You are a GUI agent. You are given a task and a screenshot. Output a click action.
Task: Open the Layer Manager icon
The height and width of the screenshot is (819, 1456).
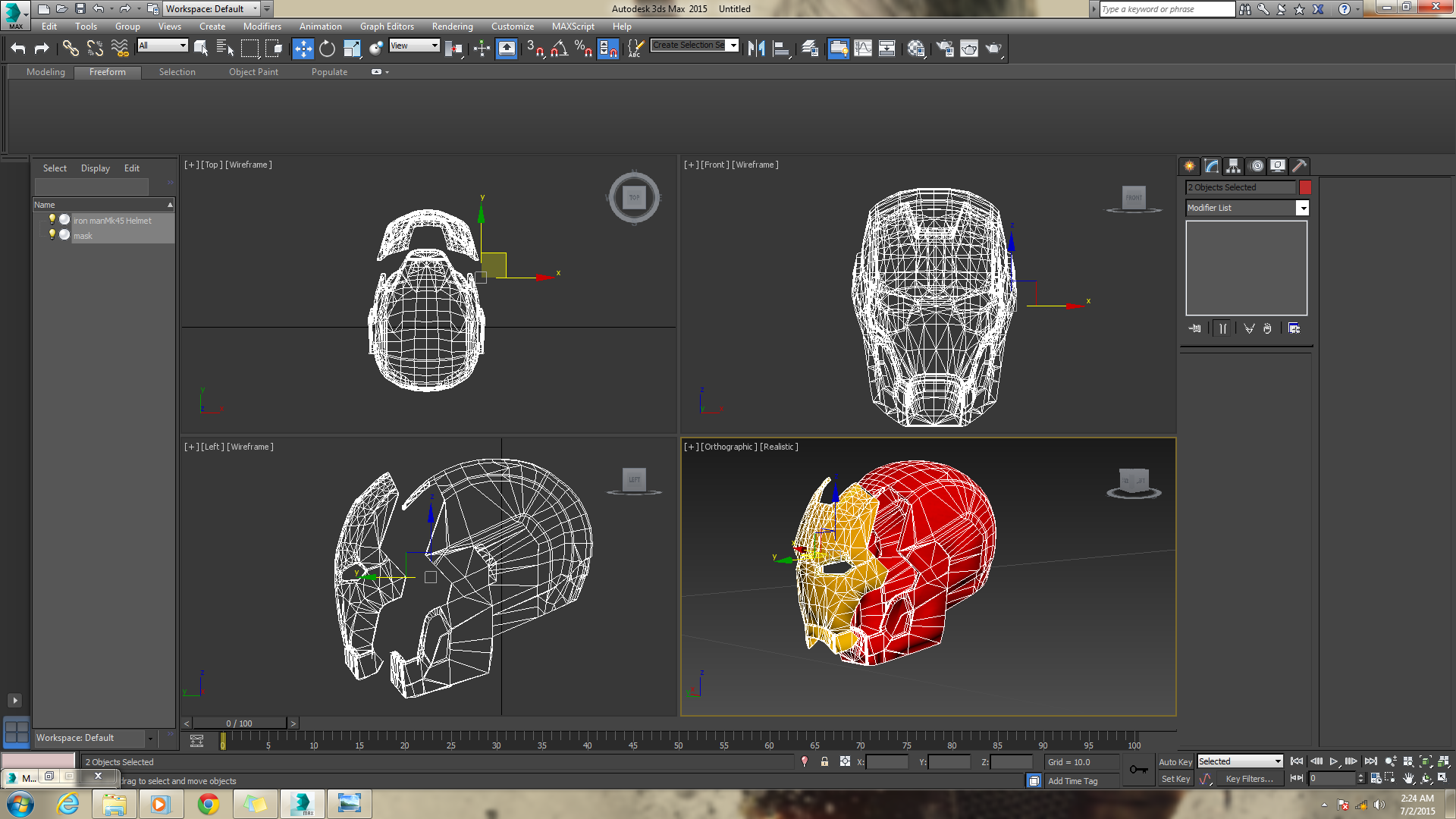pyautogui.click(x=810, y=49)
